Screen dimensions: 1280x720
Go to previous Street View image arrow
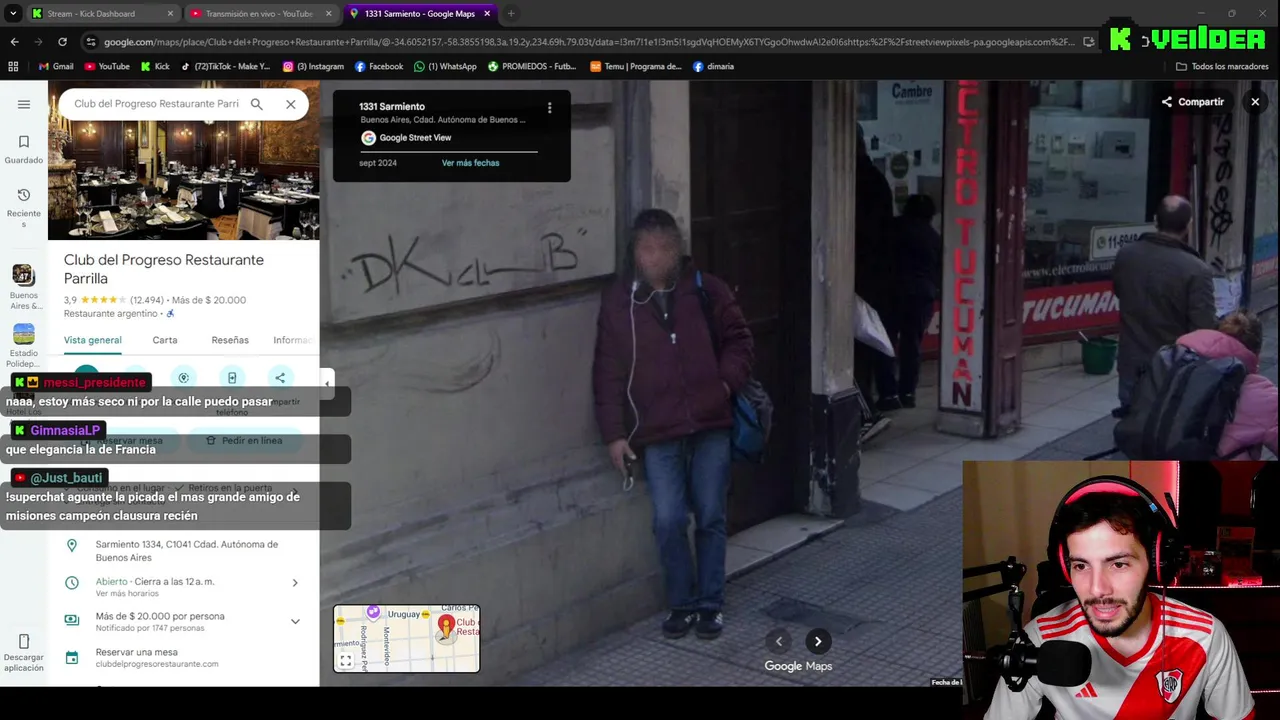779,642
